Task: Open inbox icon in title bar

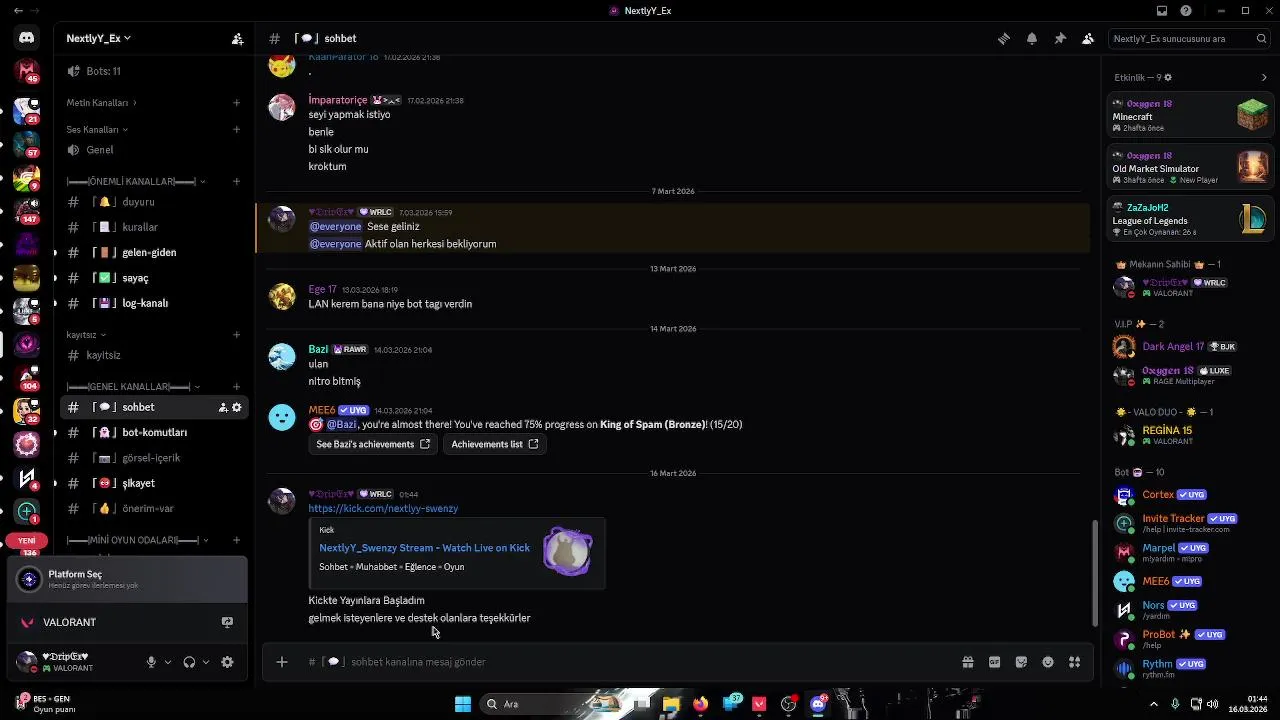Action: click(x=1161, y=11)
